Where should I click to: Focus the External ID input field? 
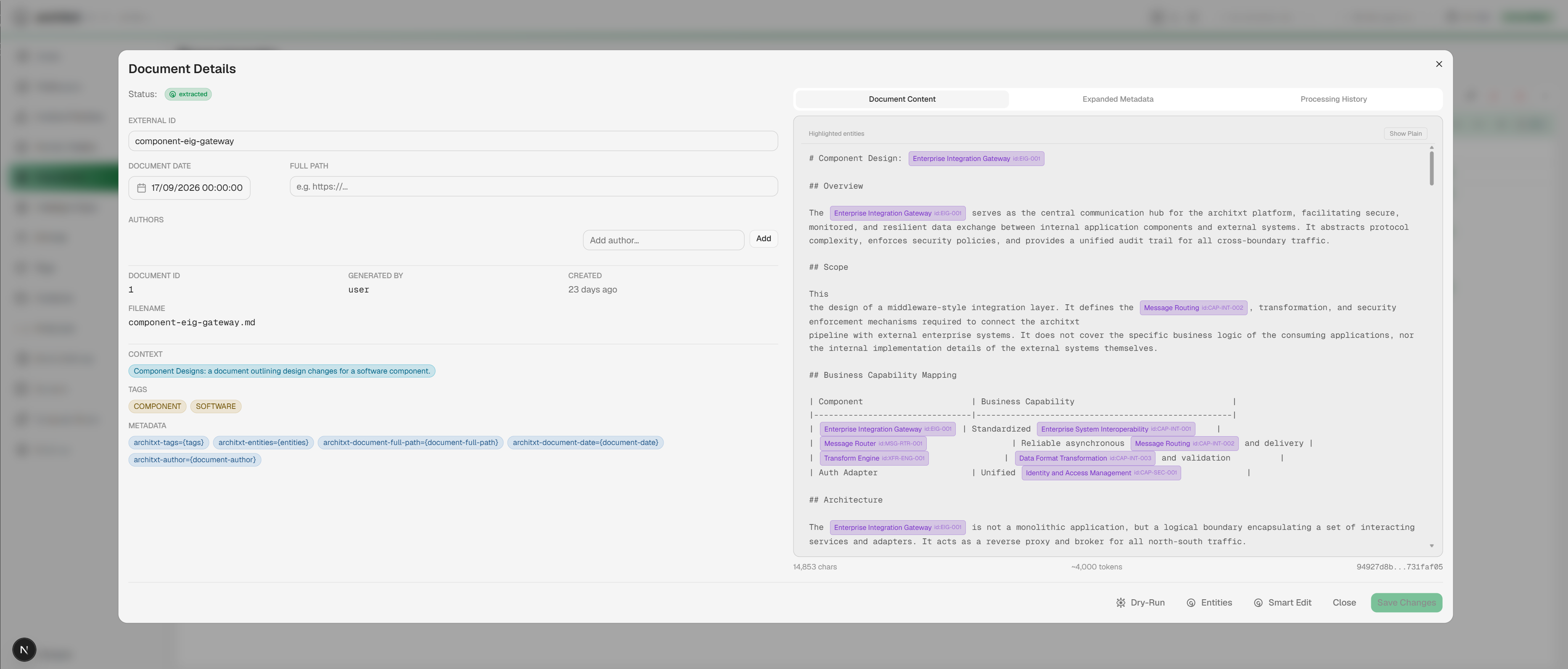(x=453, y=141)
